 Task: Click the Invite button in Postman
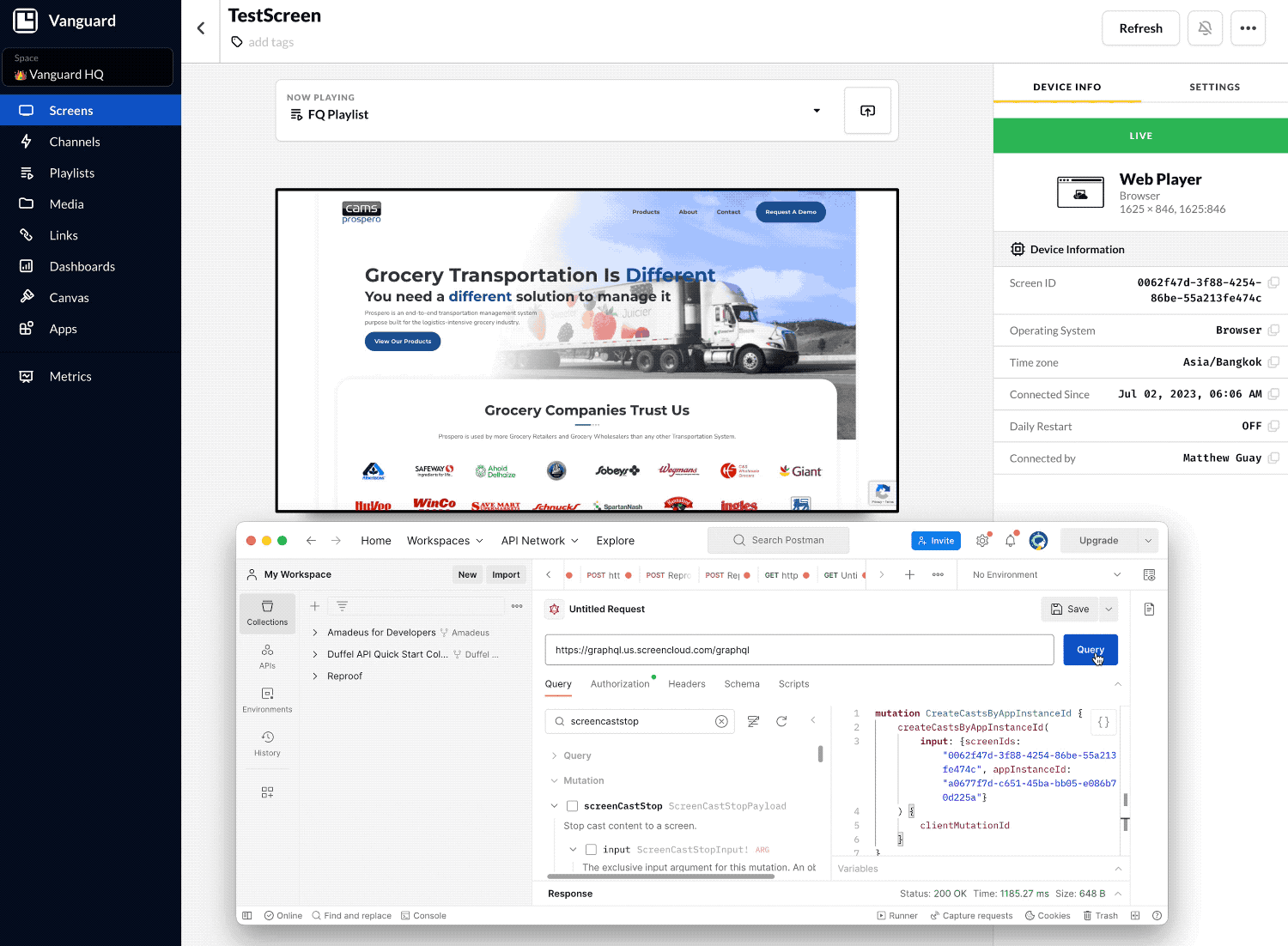point(936,541)
